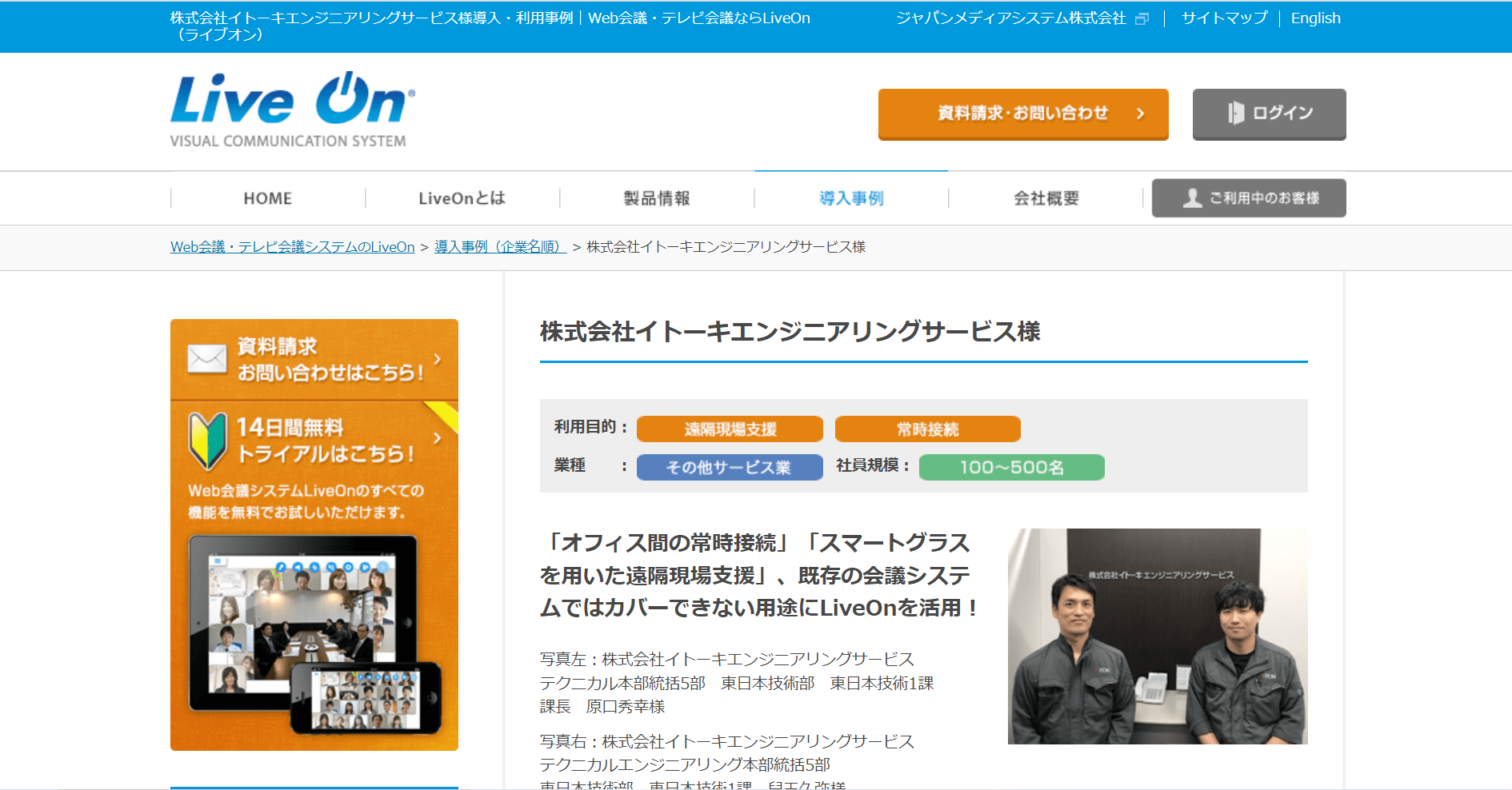Open the HOME menu item
This screenshot has height=790, width=1512.
268,198
